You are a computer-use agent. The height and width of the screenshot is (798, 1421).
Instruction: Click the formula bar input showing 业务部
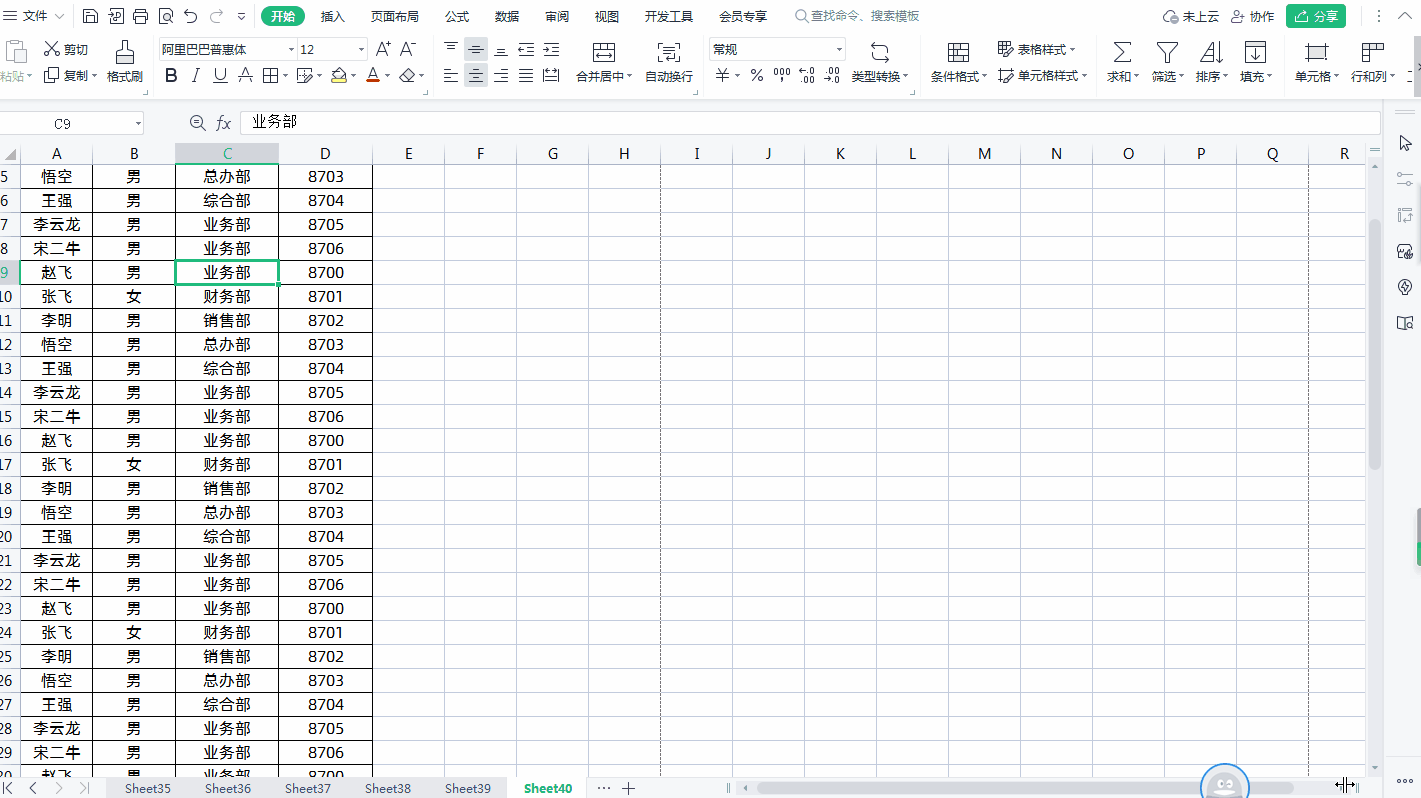pyautogui.click(x=810, y=122)
